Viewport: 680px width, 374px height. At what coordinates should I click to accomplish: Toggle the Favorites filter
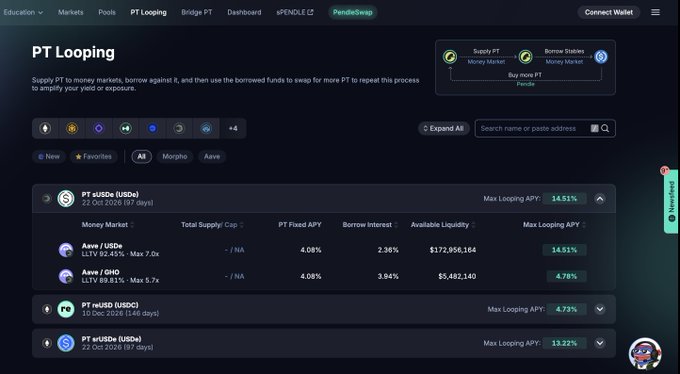pyautogui.click(x=94, y=157)
